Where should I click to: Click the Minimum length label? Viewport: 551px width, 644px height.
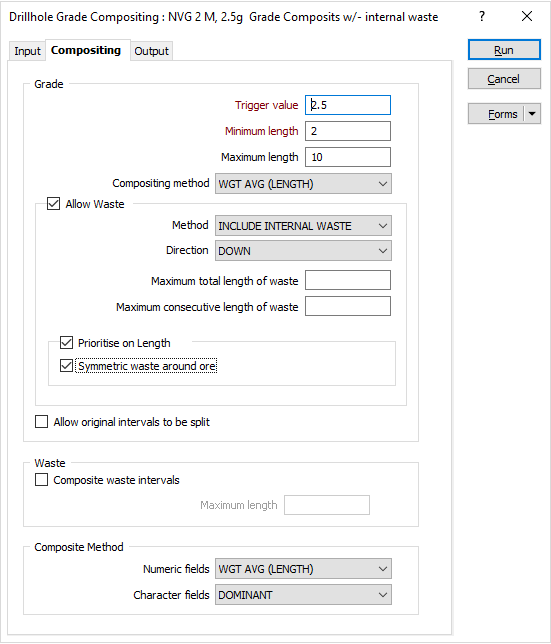(x=262, y=131)
